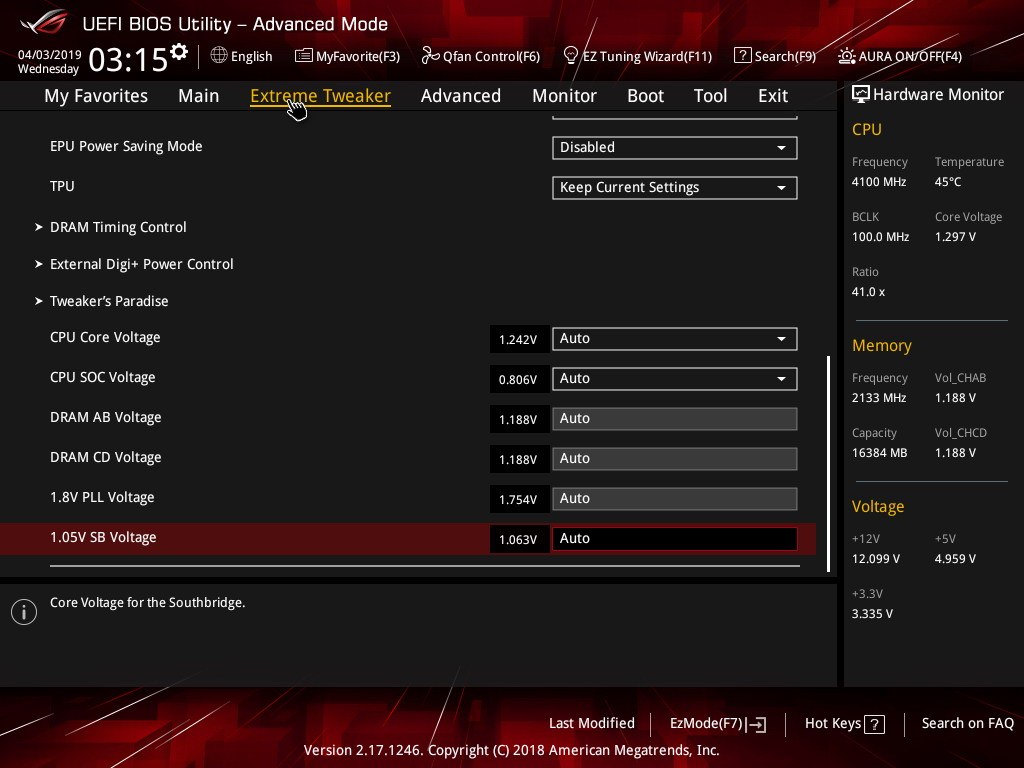Click the 0.806V current value readout
The image size is (1024, 768).
coord(519,379)
